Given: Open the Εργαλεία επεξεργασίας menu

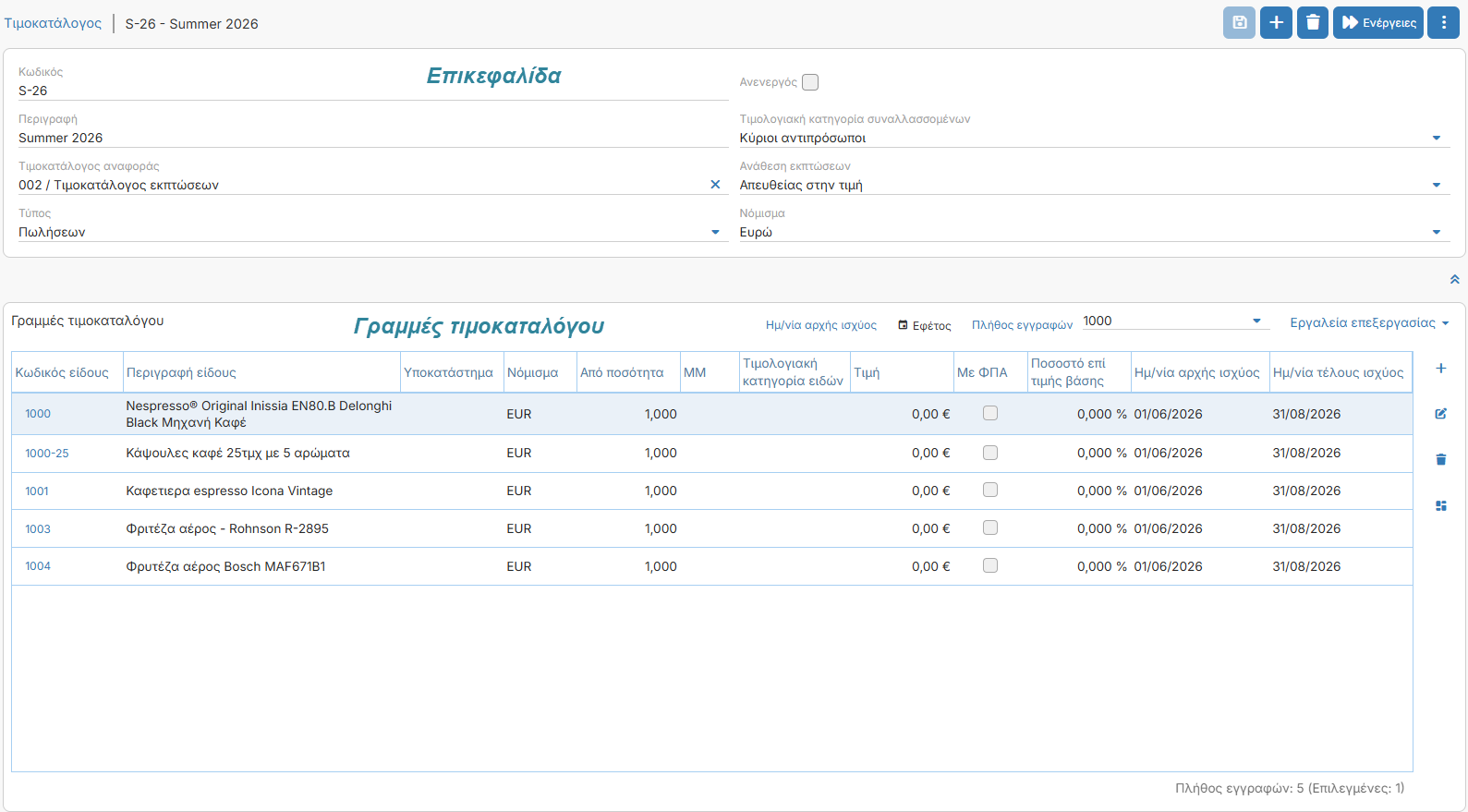Looking at the screenshot, I should point(1369,322).
